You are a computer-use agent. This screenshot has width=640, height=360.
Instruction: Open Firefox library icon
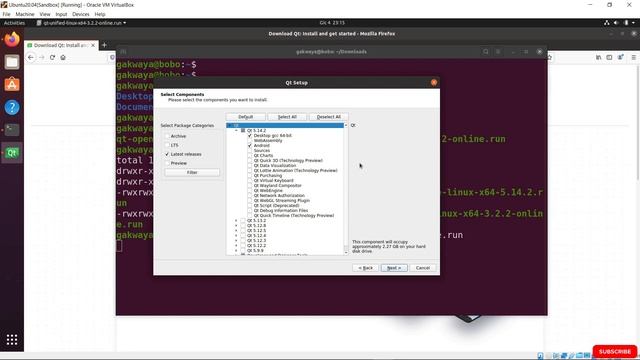coord(598,58)
